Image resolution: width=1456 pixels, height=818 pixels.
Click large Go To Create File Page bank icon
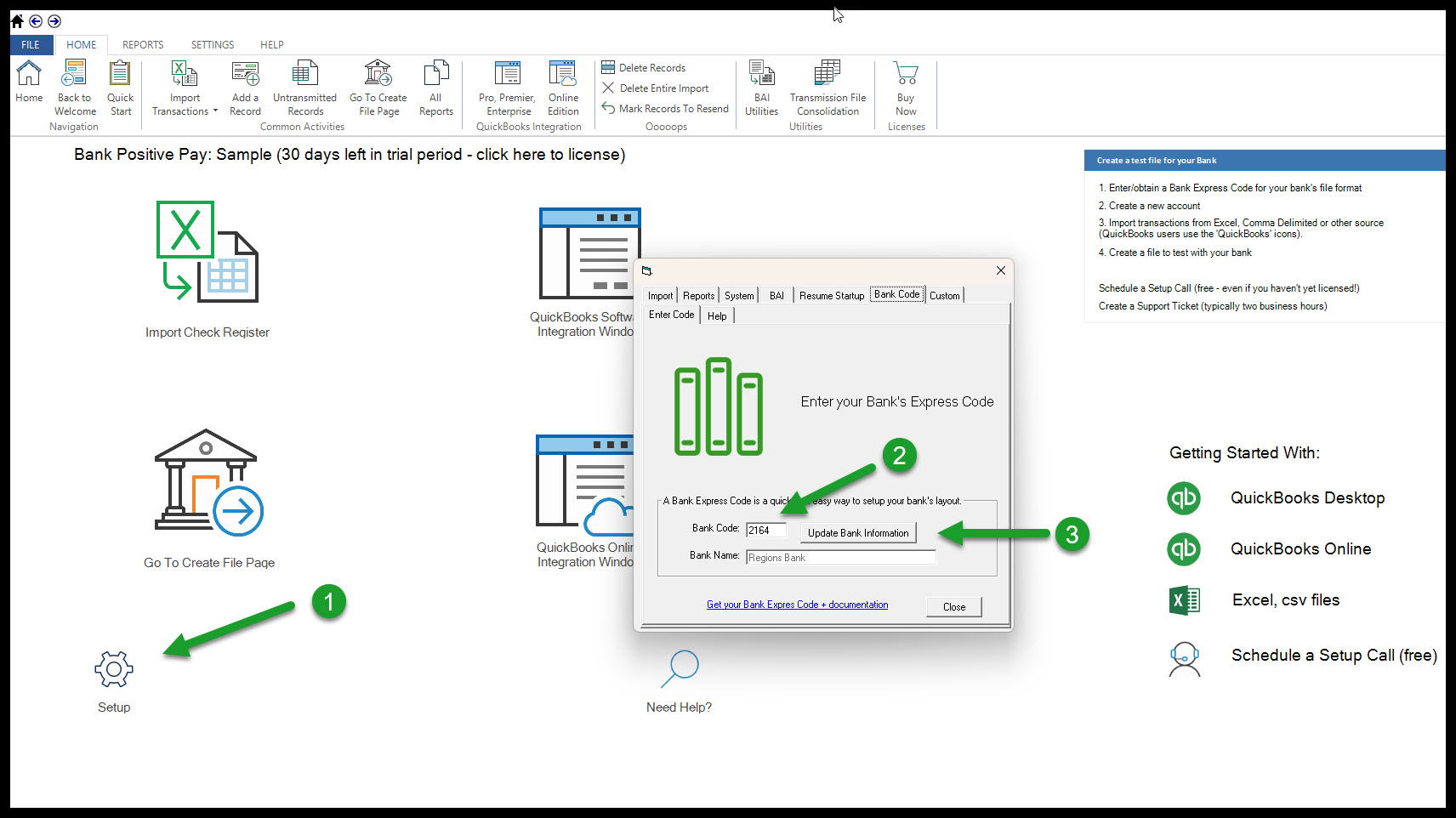click(x=208, y=482)
